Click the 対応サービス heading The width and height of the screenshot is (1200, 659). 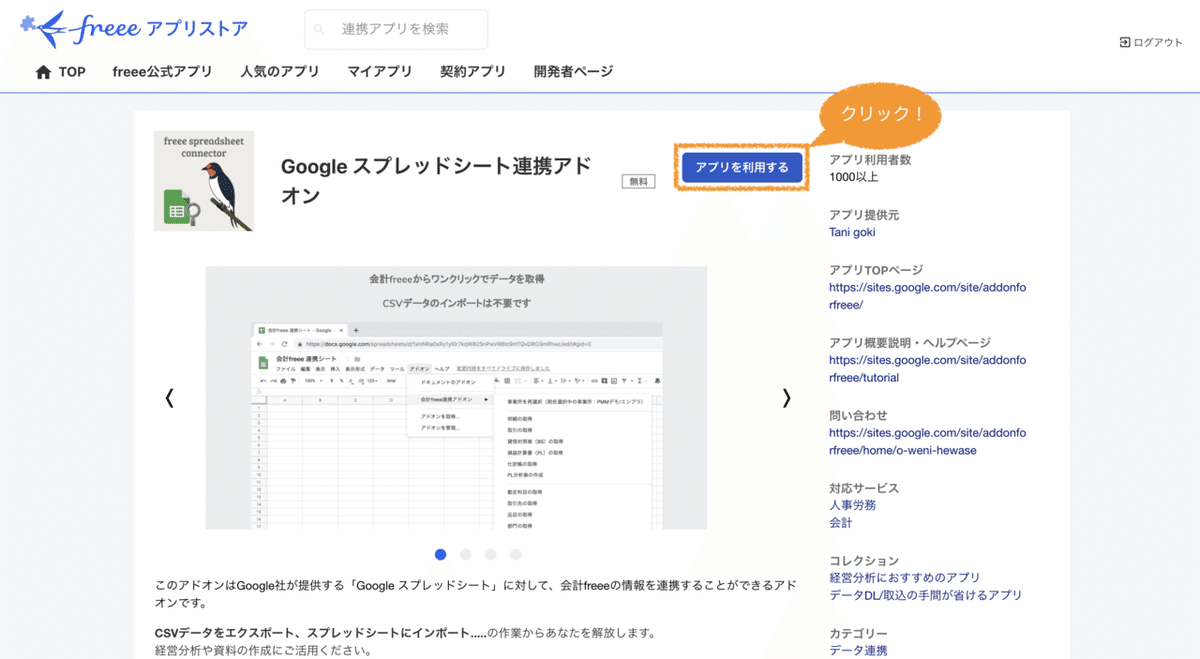(864, 488)
